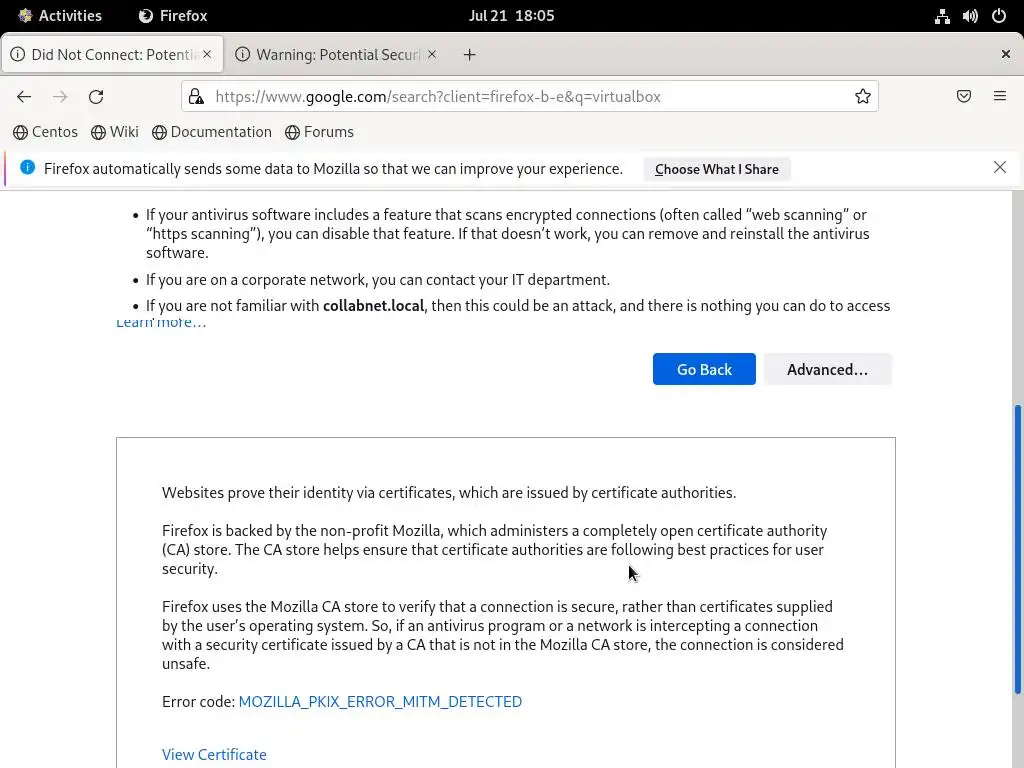Image resolution: width=1024 pixels, height=768 pixels.
Task: Click the globe icon beside Forums bookmark
Action: point(293,133)
